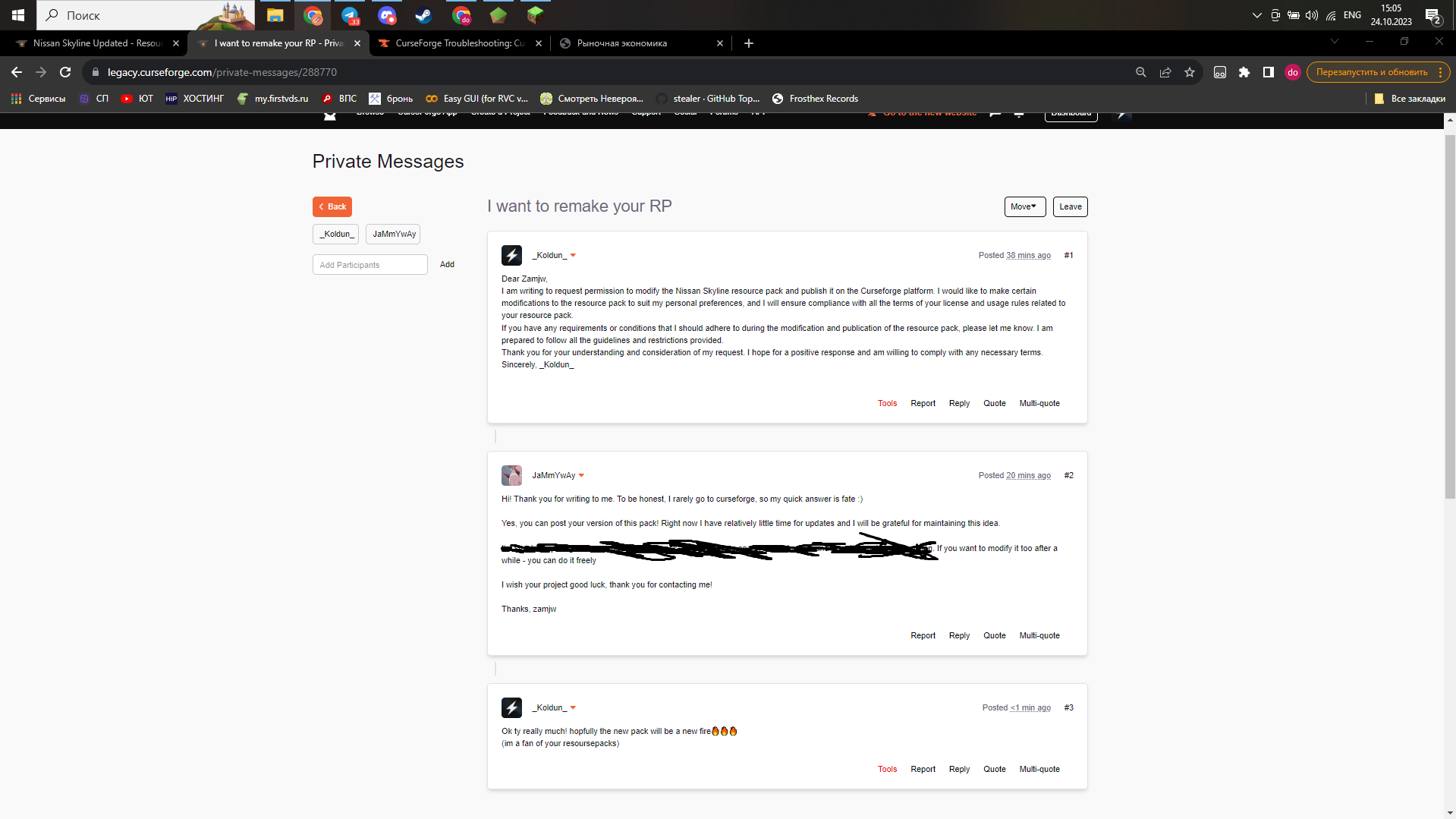Screen dimensions: 1456x819
Task: Bookmark this page with the star
Action: coord(1189,72)
